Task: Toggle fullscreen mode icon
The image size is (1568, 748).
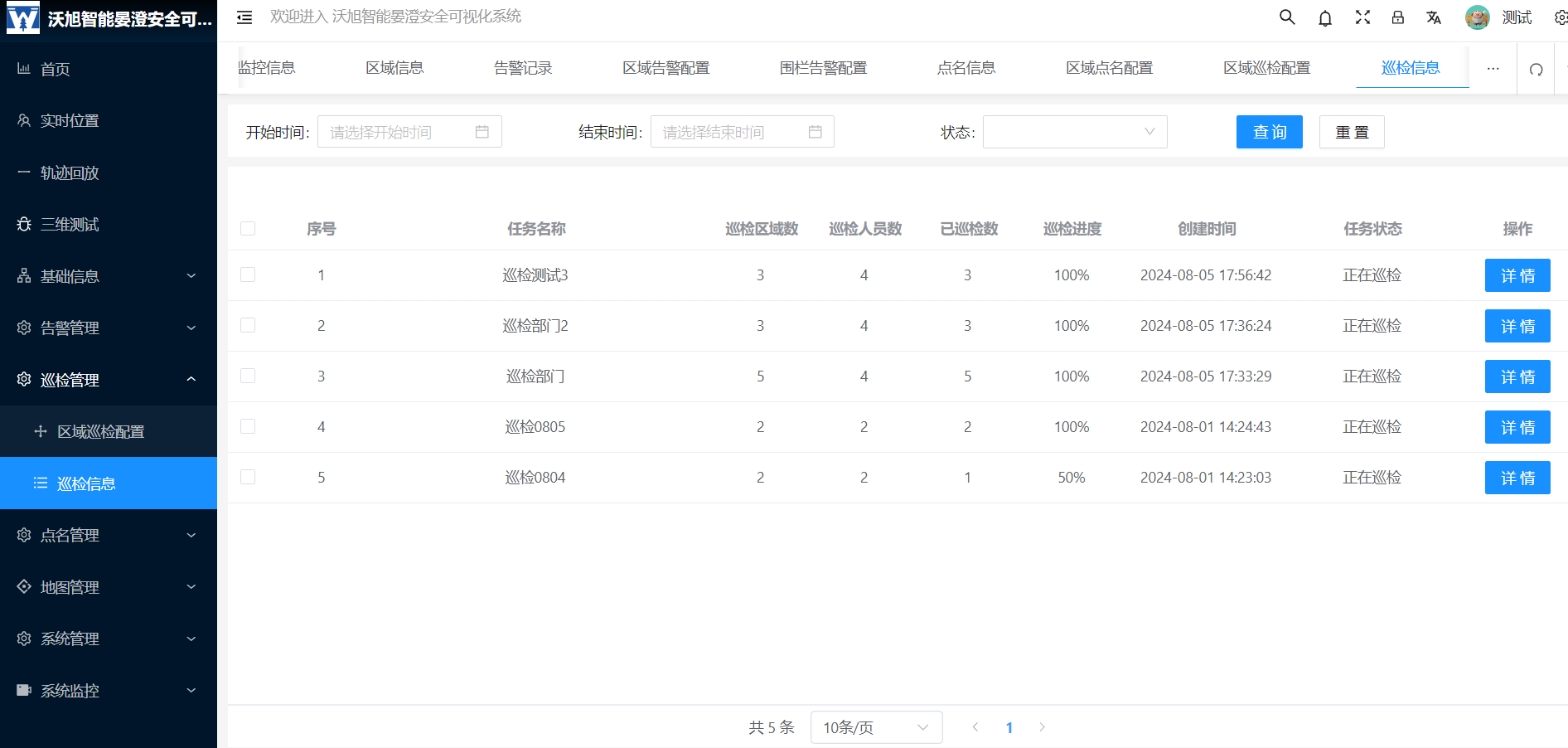Action: pos(1362,17)
